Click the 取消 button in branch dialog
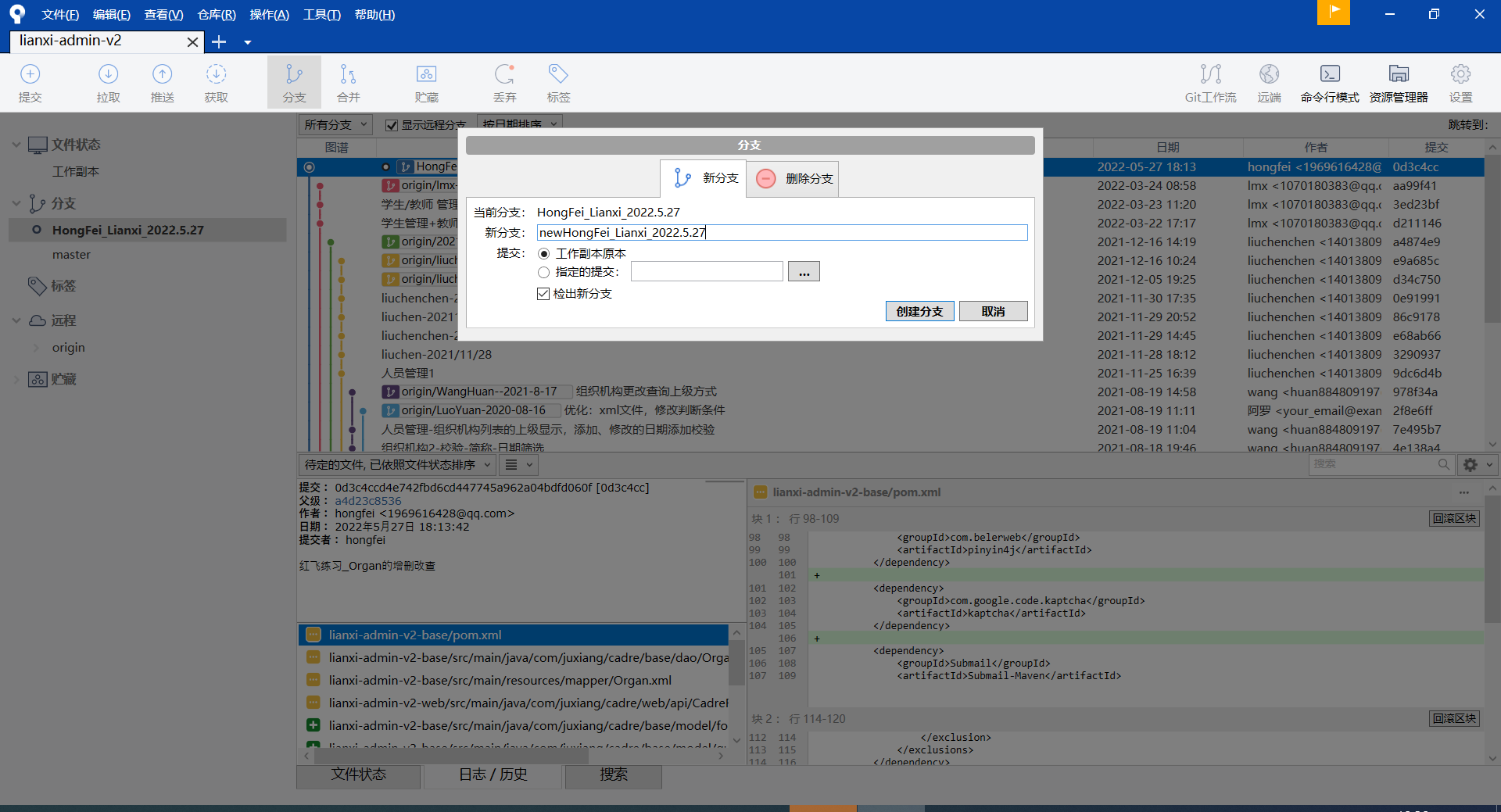1501x812 pixels. (x=993, y=311)
